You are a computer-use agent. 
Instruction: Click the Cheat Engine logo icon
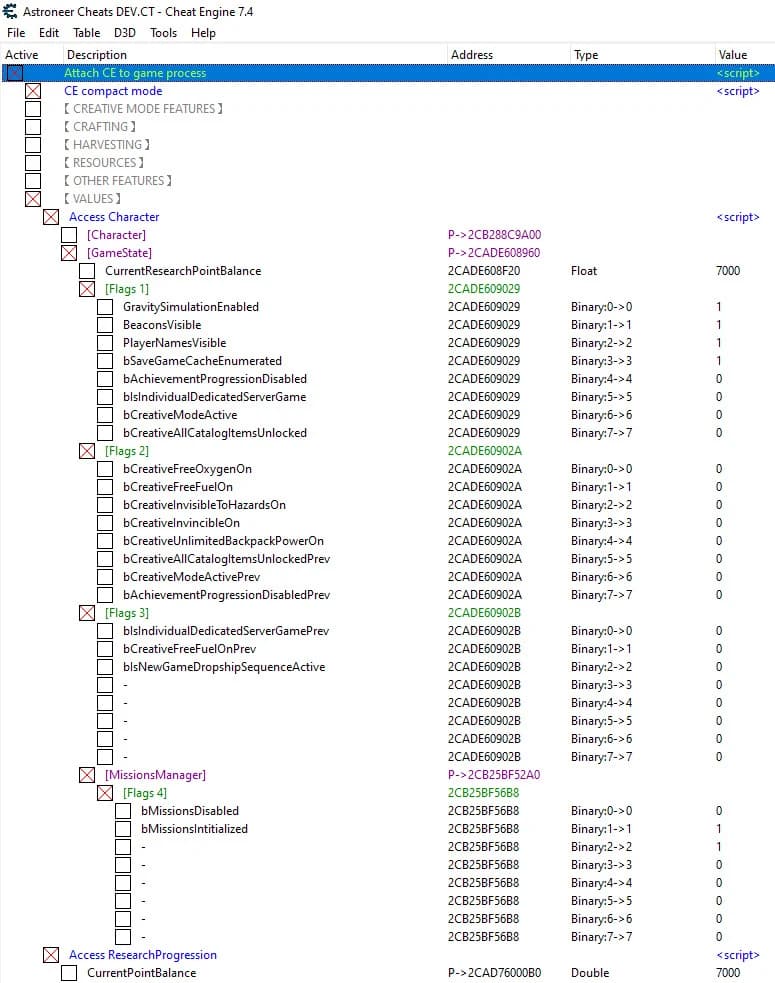10,11
